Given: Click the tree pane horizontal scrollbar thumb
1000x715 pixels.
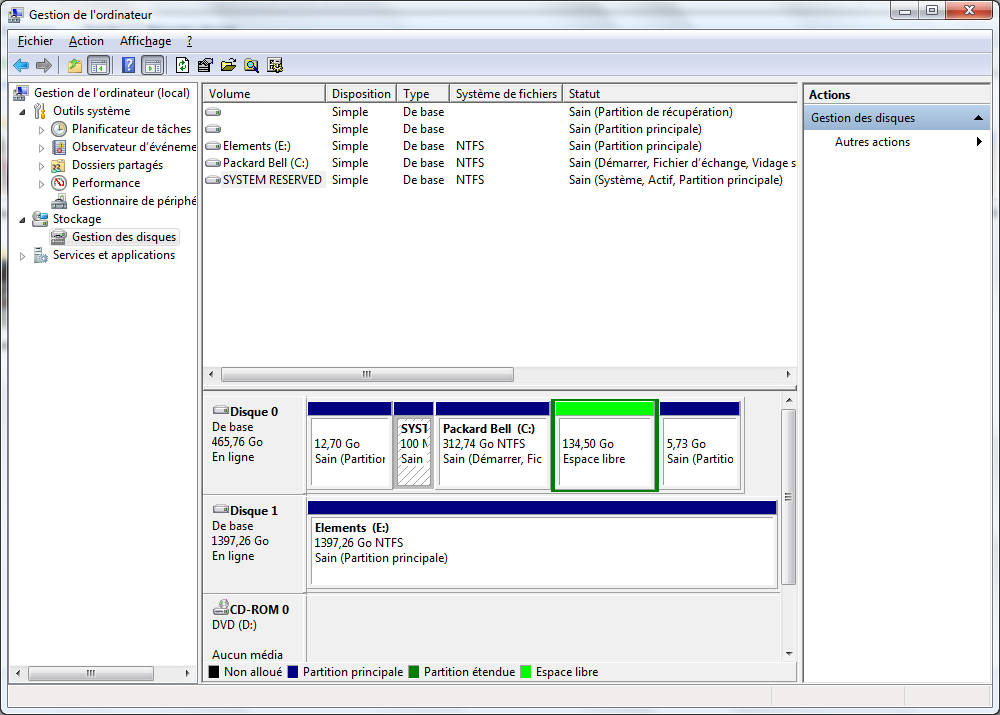Looking at the screenshot, I should [x=91, y=673].
